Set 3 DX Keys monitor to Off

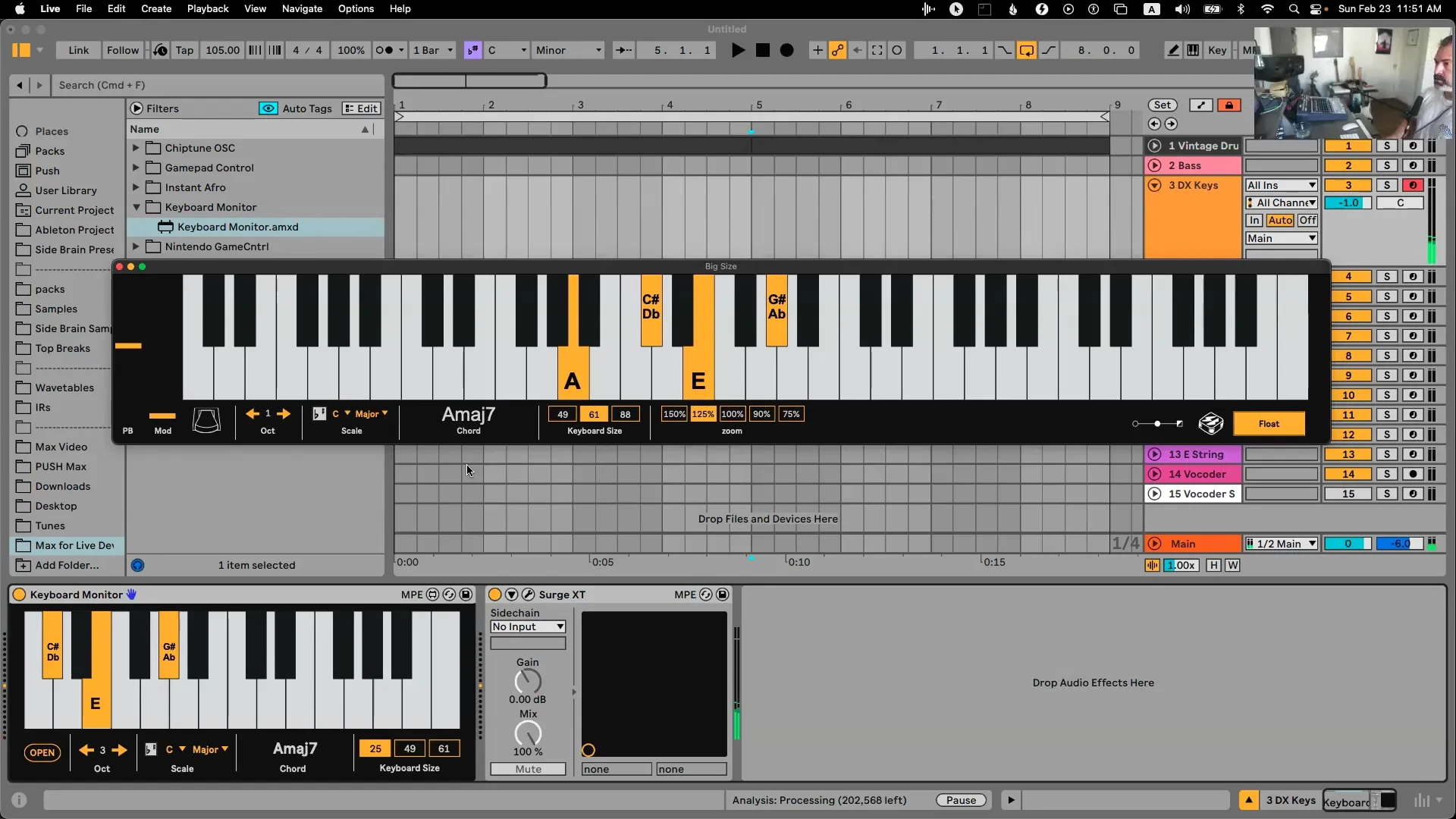(1307, 220)
